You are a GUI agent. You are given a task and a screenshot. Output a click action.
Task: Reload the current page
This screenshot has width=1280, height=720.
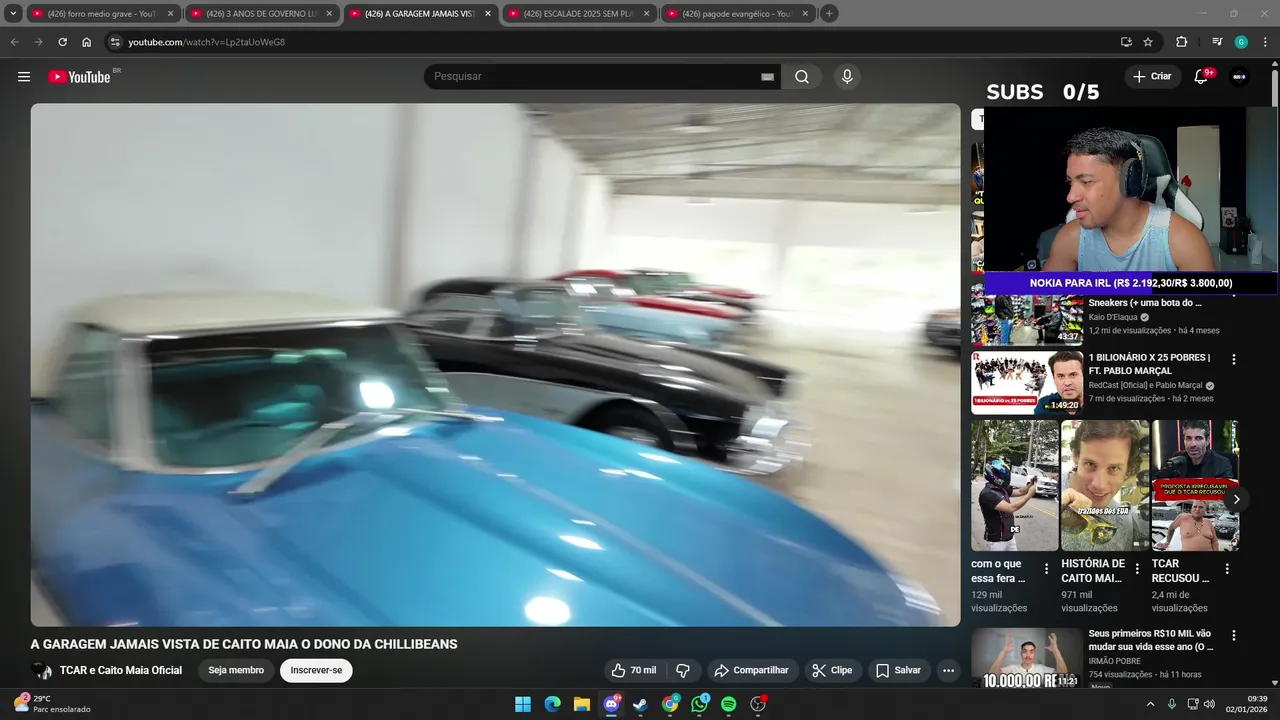coord(62,42)
